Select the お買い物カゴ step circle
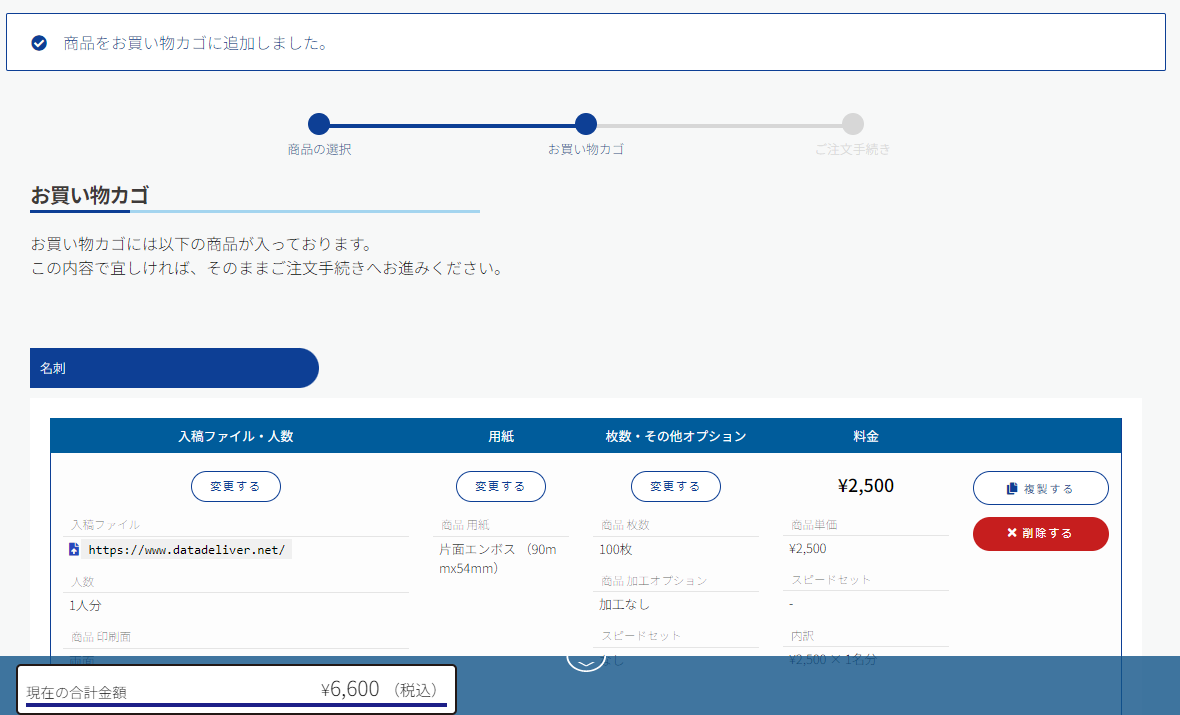 (585, 124)
